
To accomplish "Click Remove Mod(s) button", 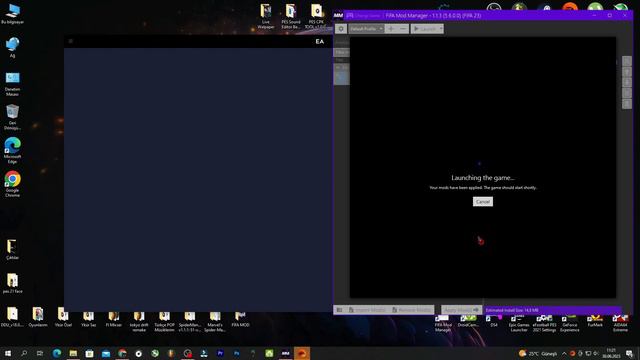I will [411, 310].
